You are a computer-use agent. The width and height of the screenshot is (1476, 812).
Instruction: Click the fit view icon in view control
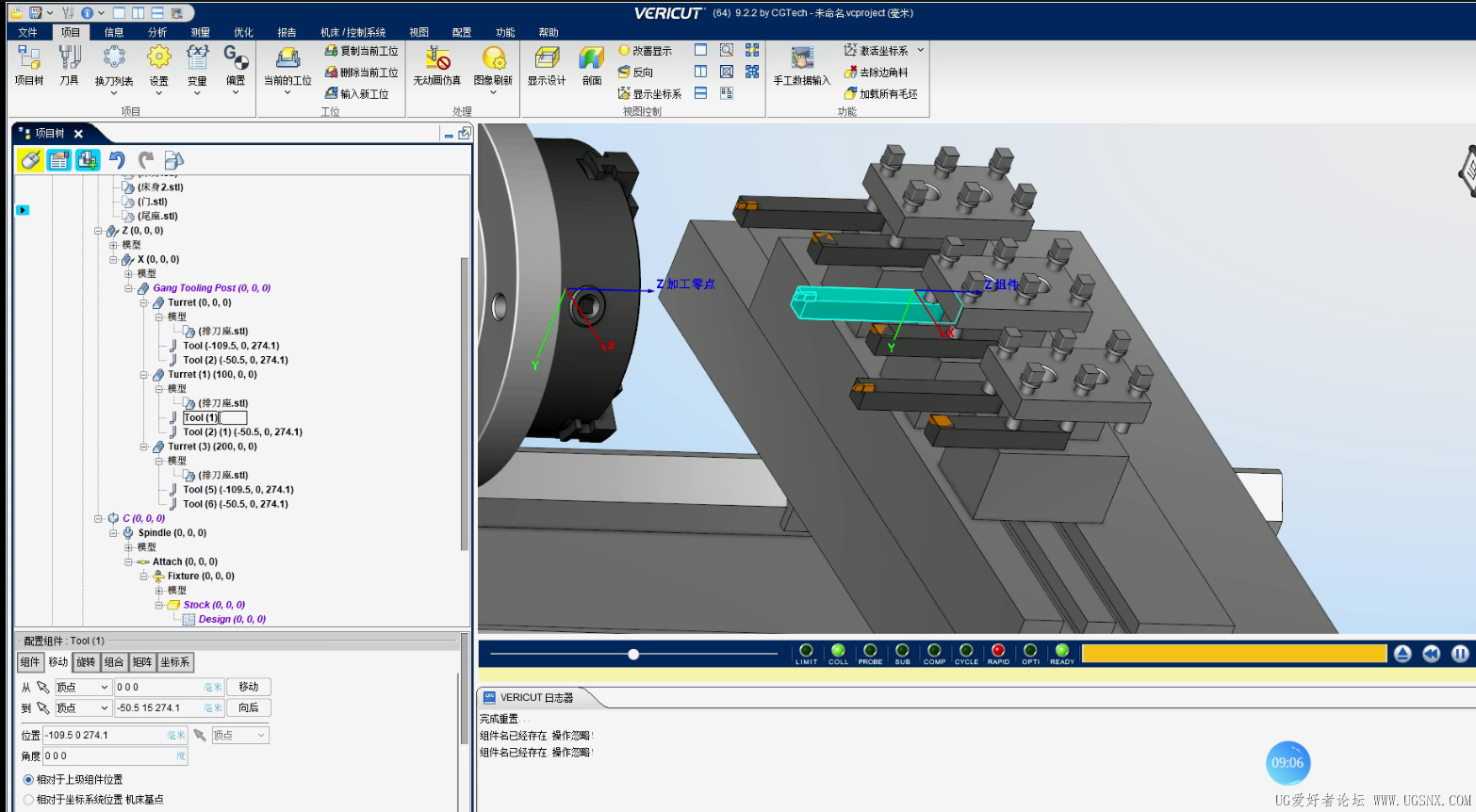coord(727,72)
